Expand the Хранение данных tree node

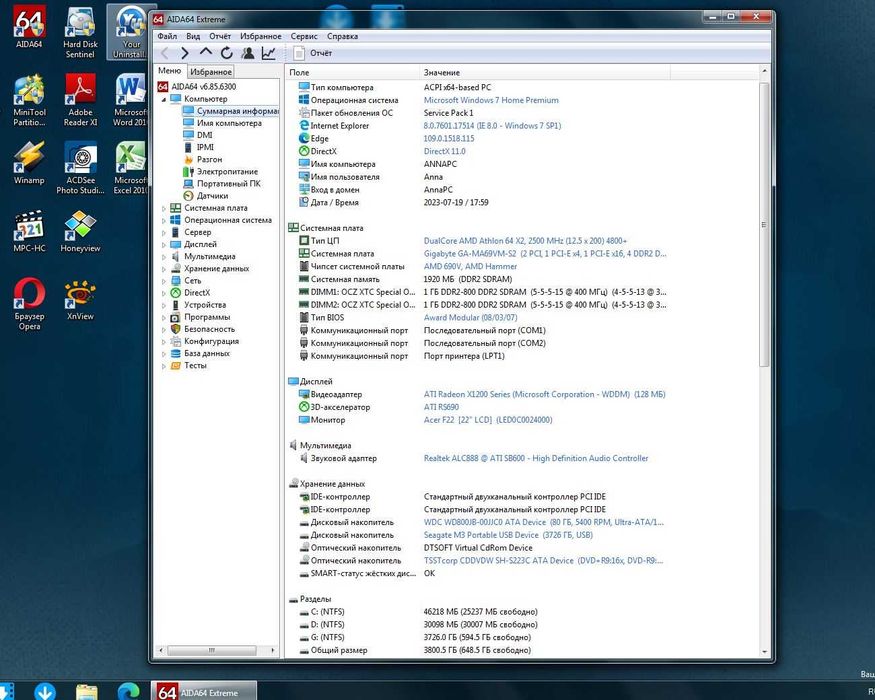coord(164,269)
